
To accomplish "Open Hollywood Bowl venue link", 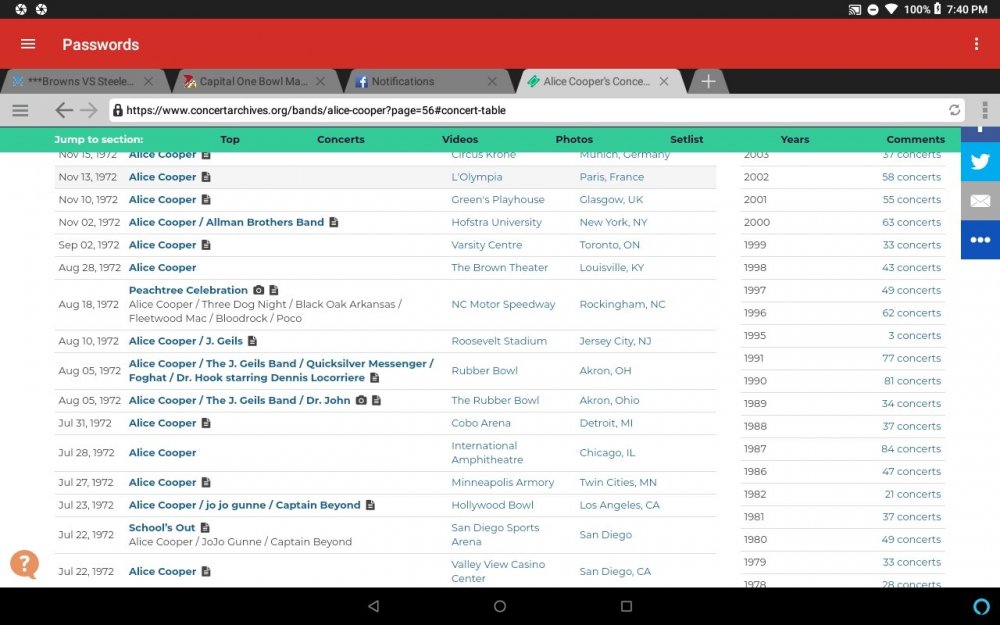I will [492, 505].
